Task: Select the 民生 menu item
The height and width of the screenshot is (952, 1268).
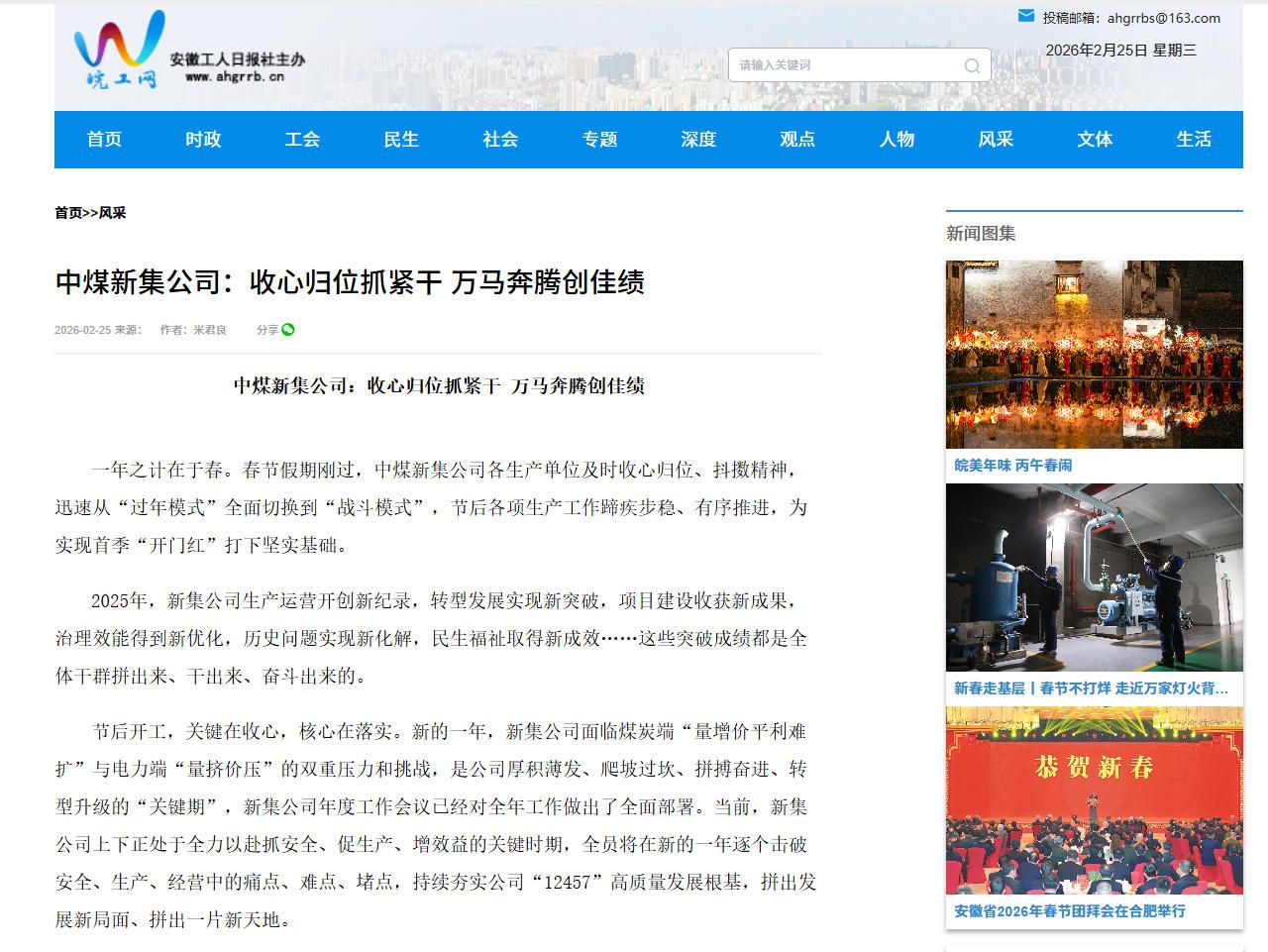Action: click(x=401, y=140)
